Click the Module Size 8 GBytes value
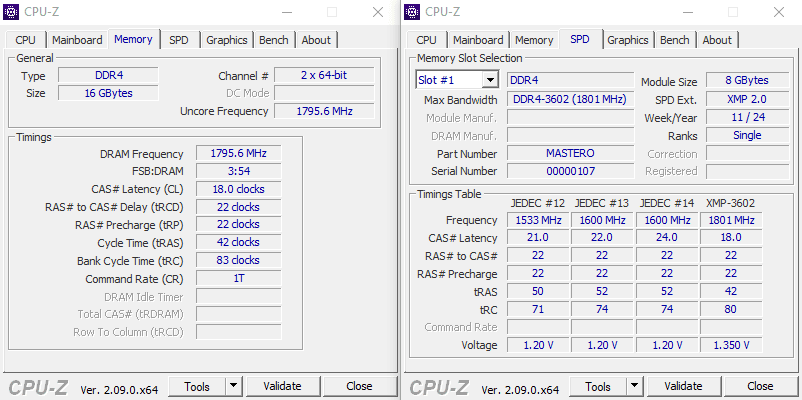 click(747, 80)
